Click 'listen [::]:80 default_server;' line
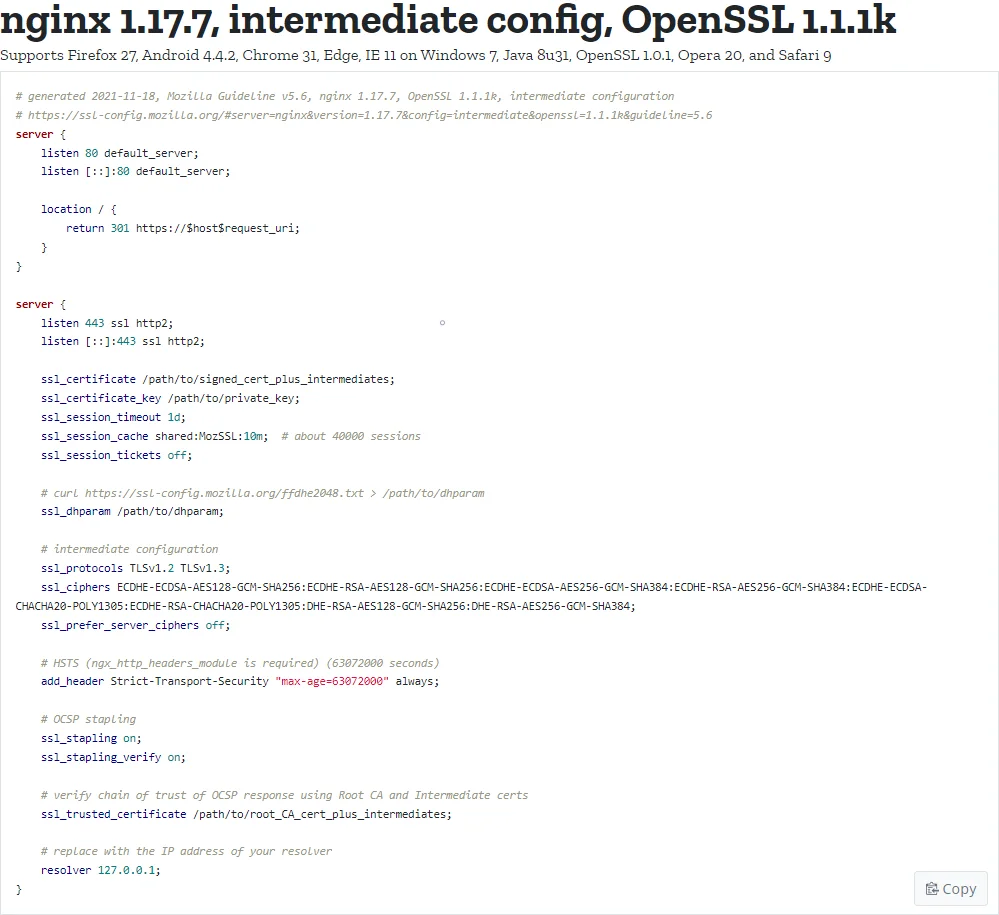Screen dimensions: 999x915 pyautogui.click(x=136, y=171)
